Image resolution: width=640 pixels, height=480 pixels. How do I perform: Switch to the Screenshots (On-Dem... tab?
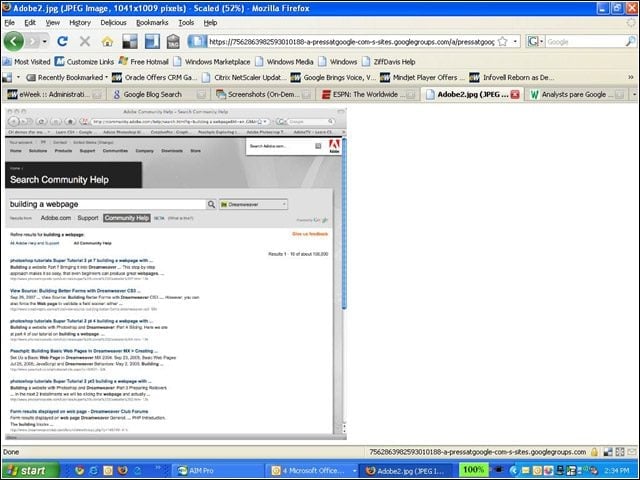click(x=263, y=94)
